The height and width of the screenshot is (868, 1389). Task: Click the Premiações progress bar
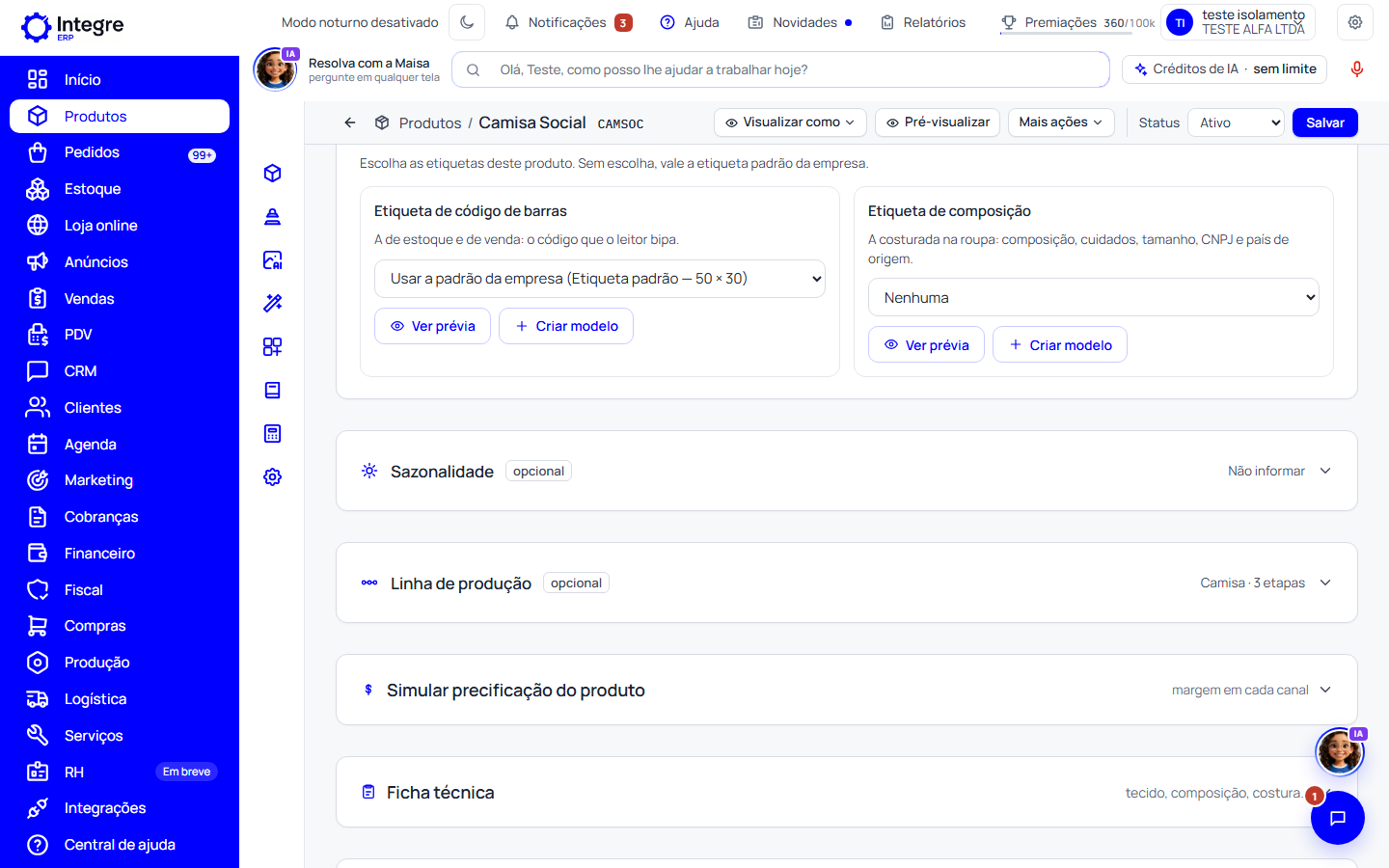[1066, 34]
